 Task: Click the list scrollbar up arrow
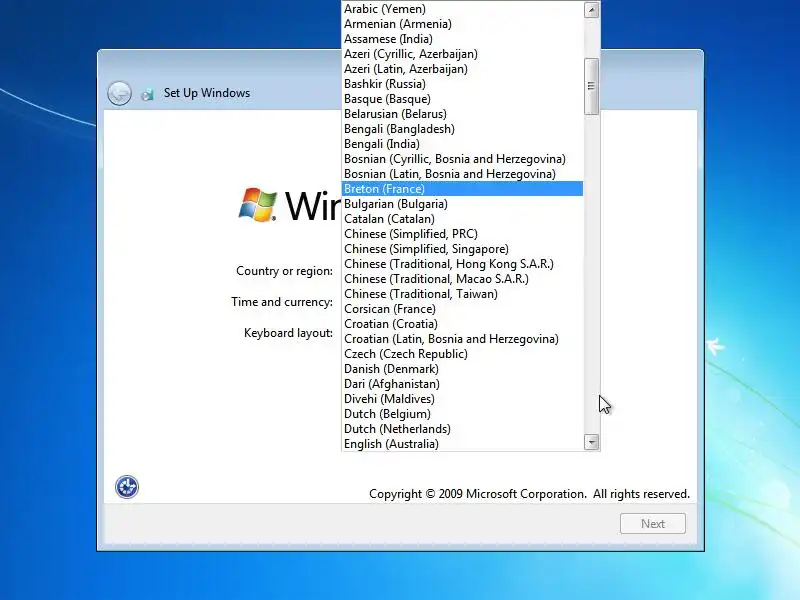click(x=591, y=10)
